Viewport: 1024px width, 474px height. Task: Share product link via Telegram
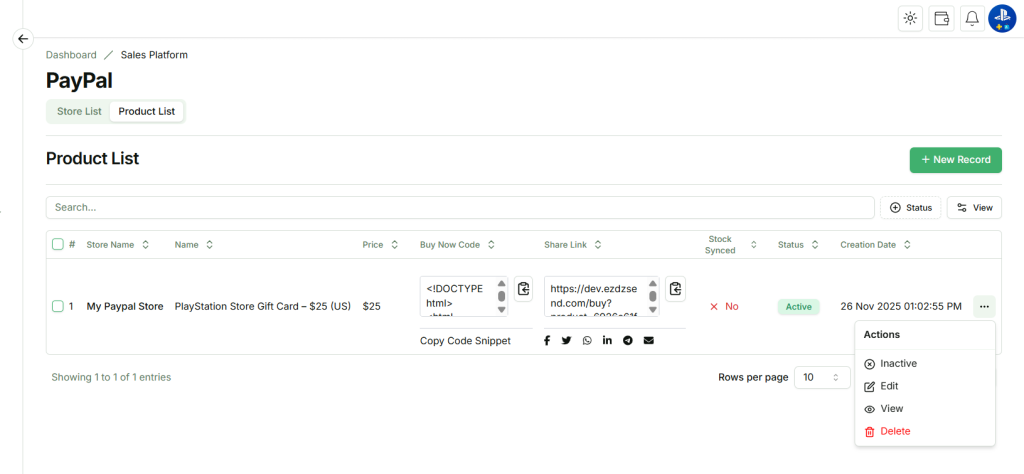click(628, 341)
